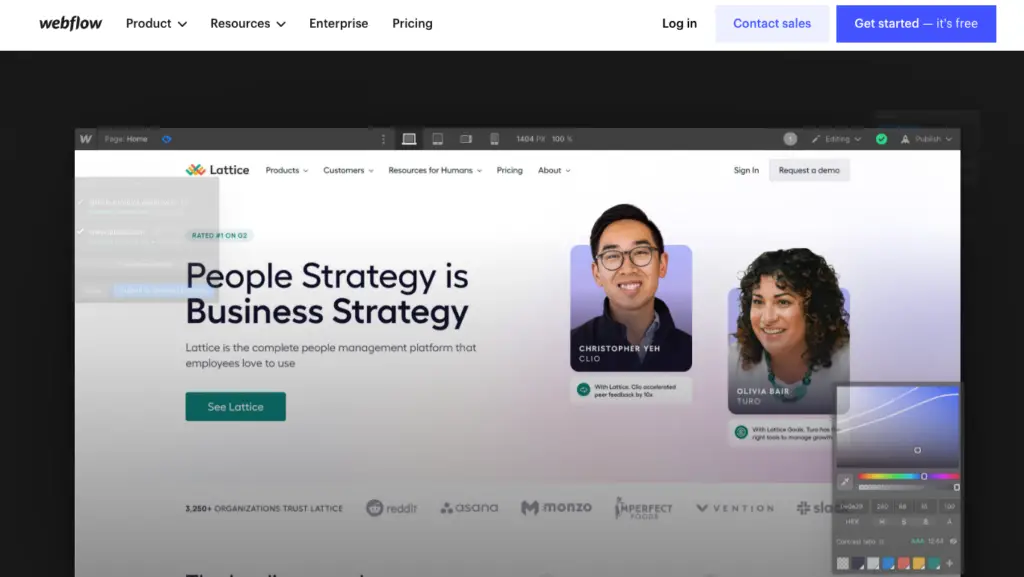Click the Webflow W icon in Designer
The image size is (1024, 577).
click(86, 139)
